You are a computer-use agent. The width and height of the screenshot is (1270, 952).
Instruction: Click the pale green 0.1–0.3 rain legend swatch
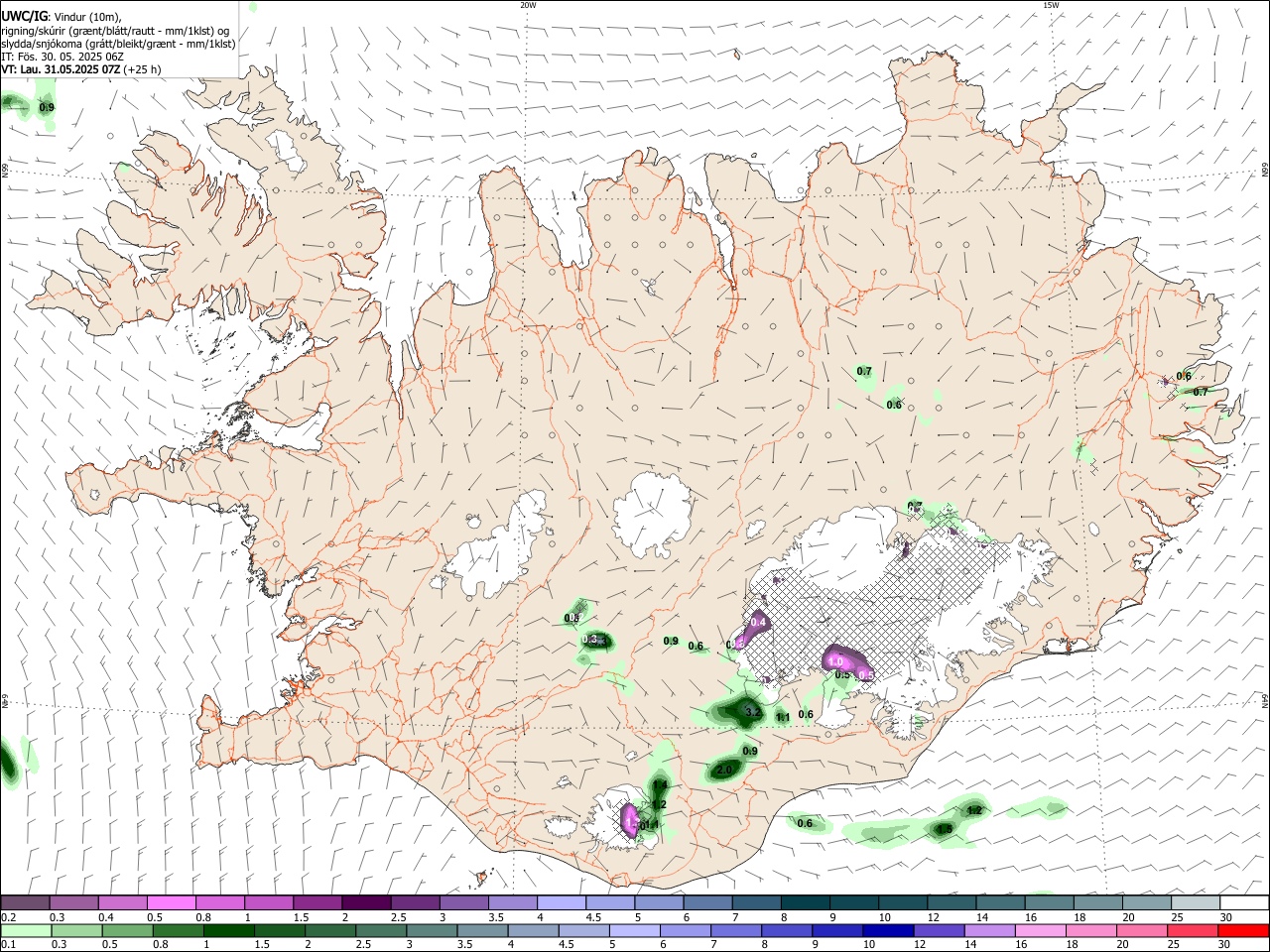pyautogui.click(x=26, y=930)
